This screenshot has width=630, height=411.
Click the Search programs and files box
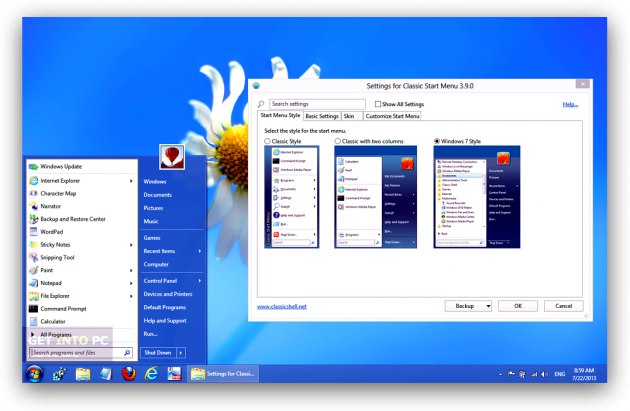tap(81, 353)
